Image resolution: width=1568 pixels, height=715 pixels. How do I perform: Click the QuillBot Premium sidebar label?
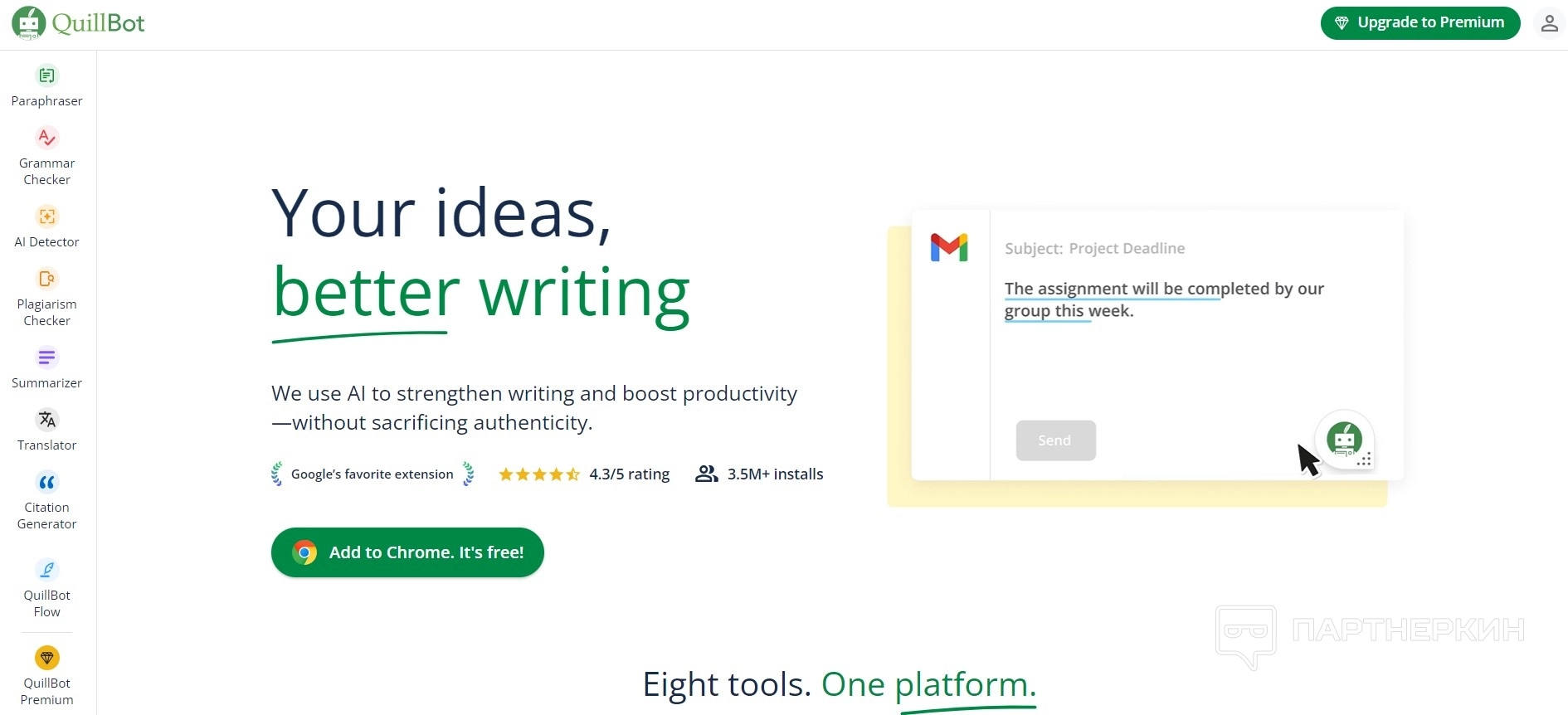pyautogui.click(x=47, y=692)
